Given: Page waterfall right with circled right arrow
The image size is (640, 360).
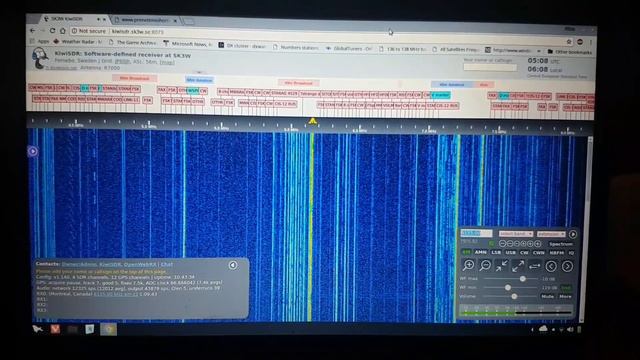Looking at the screenshot, I should pos(567,267).
